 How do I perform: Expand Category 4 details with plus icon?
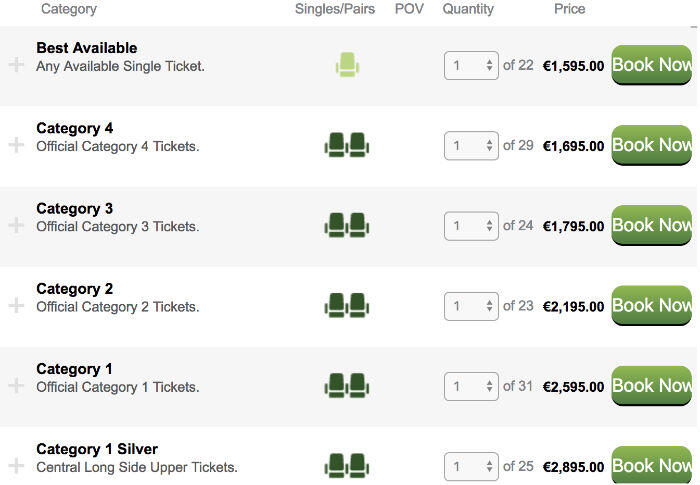[16, 145]
